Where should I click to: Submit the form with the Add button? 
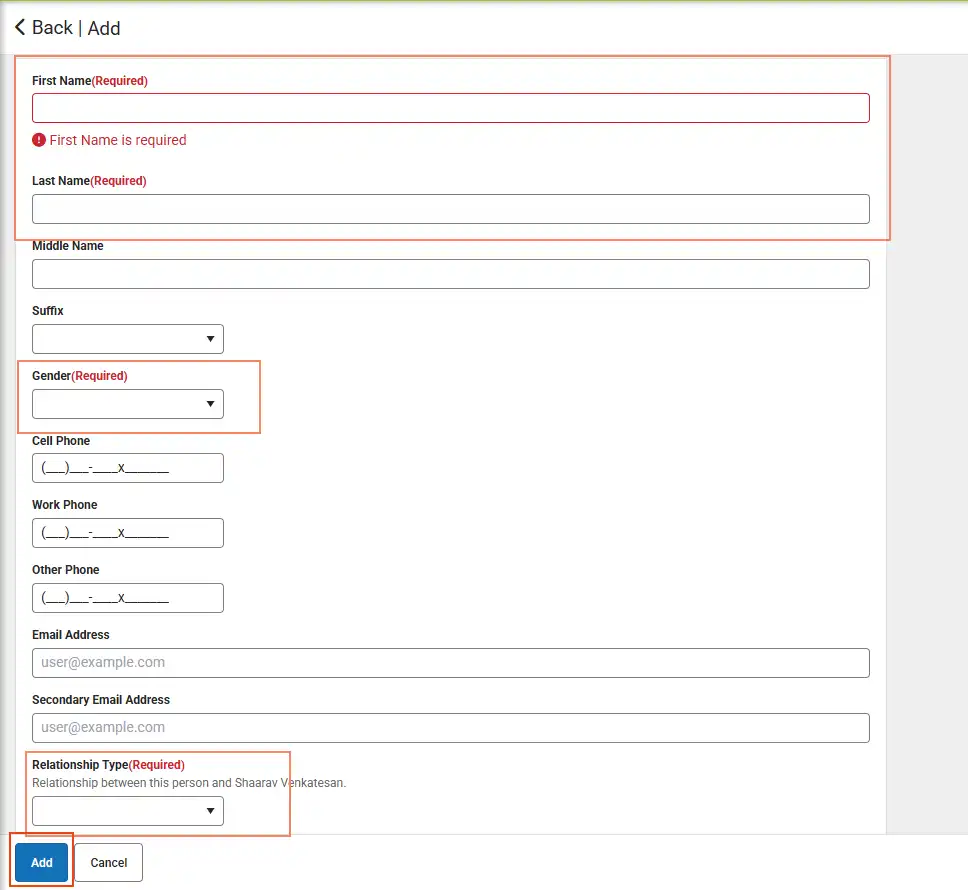tap(41, 862)
